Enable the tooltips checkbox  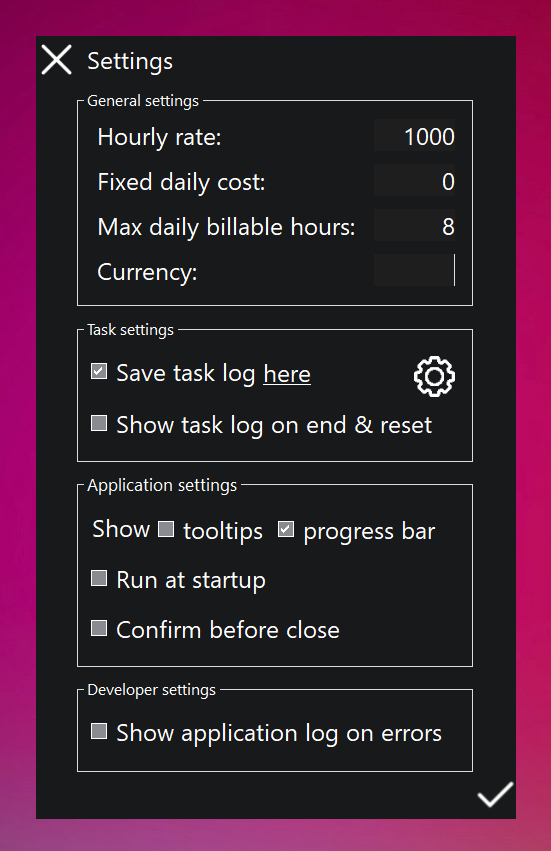pos(166,529)
